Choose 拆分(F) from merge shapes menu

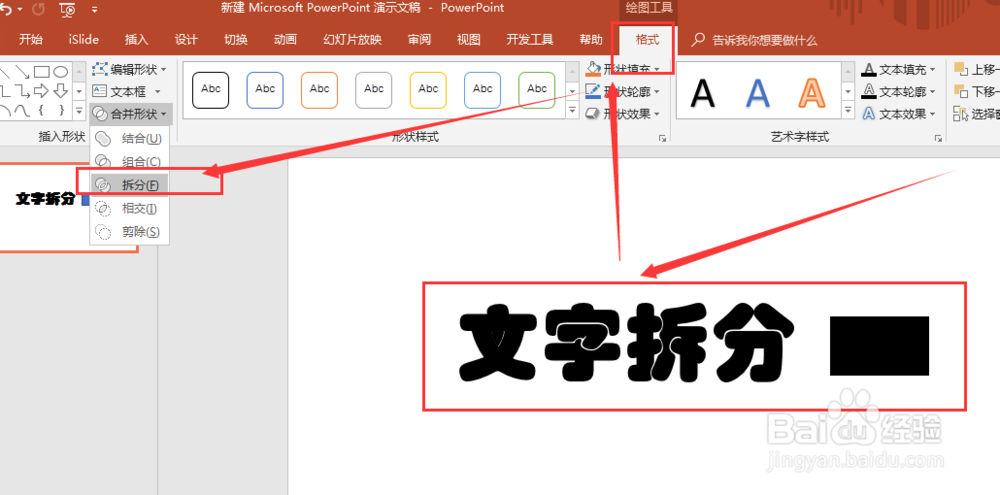pos(130,185)
